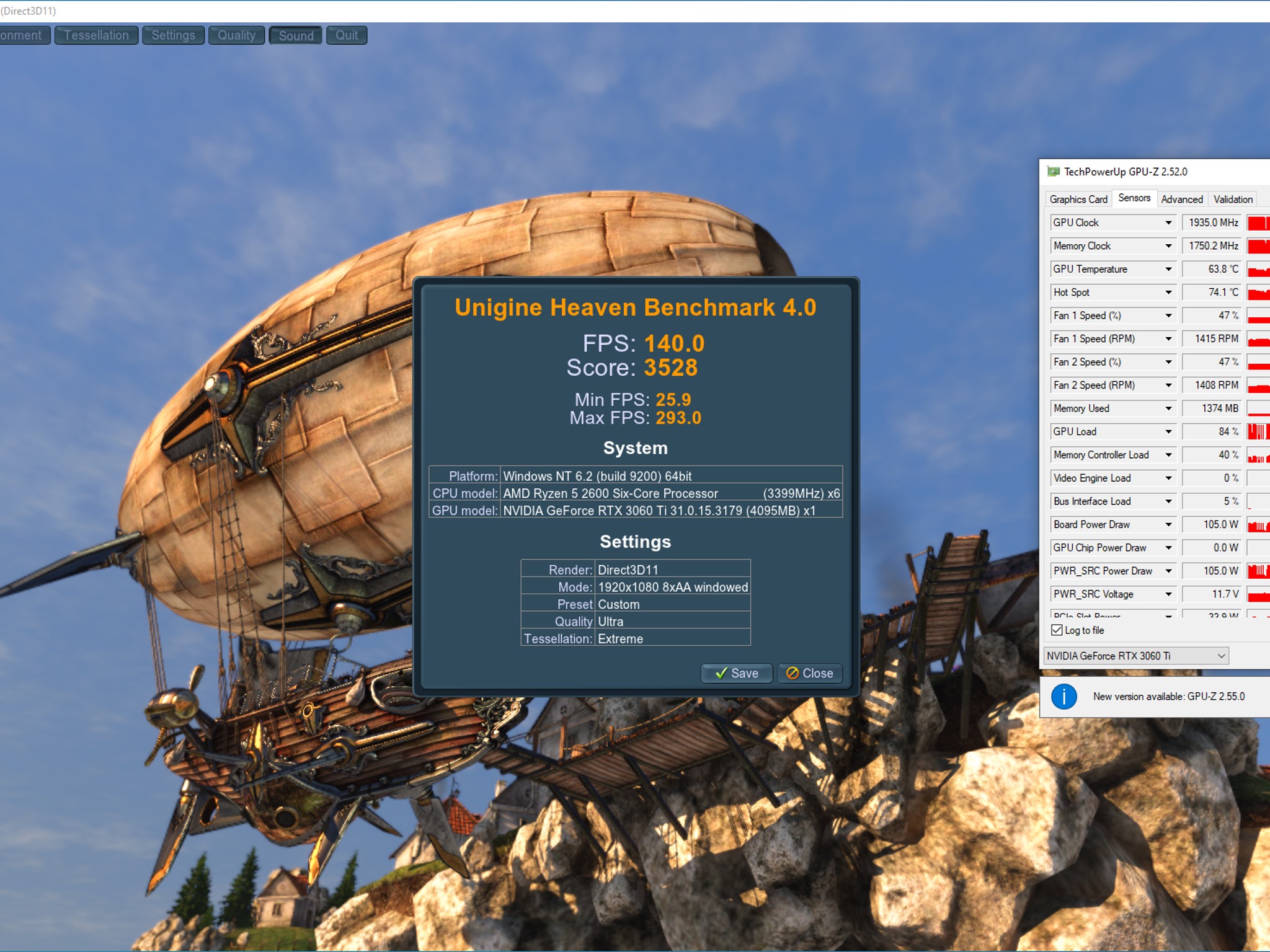Click the GPU Clock red sensor graph
The width and height of the screenshot is (1270, 952).
[x=1258, y=223]
